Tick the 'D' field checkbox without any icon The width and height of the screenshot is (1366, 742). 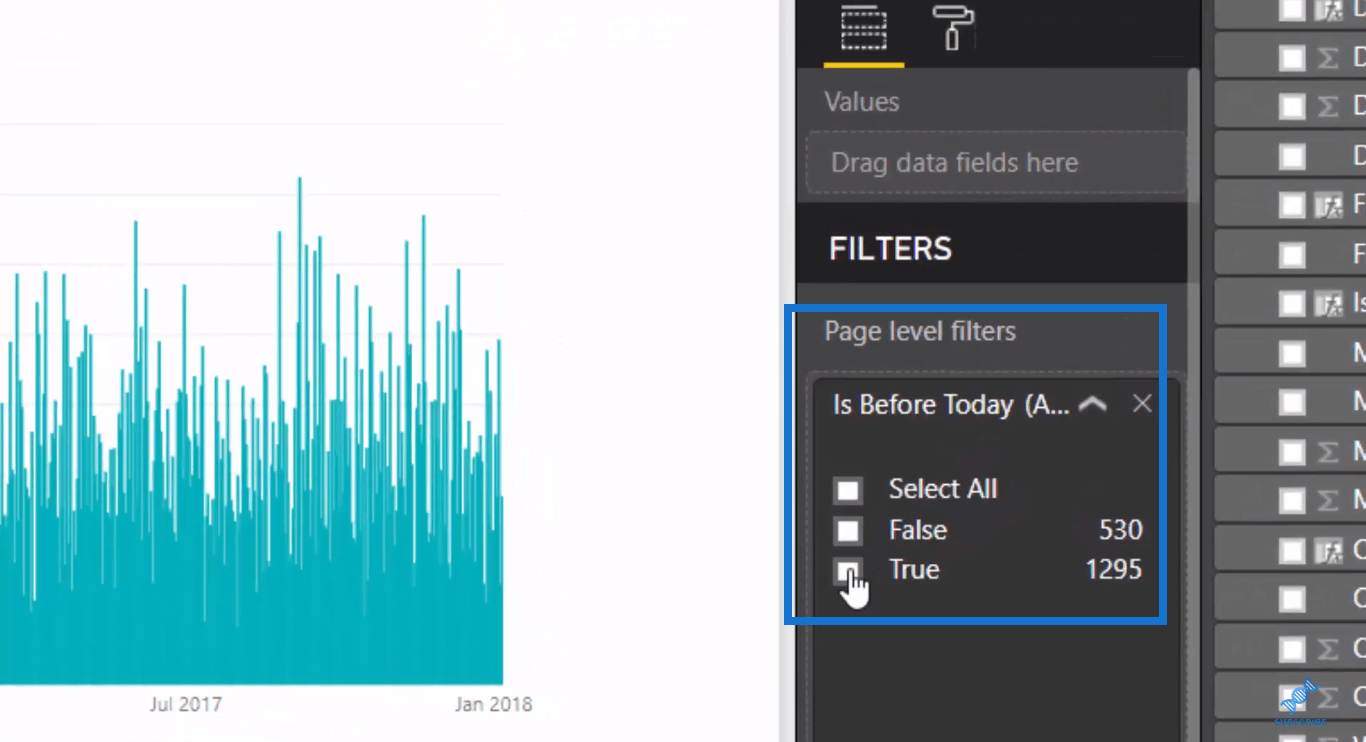pyautogui.click(x=1293, y=156)
